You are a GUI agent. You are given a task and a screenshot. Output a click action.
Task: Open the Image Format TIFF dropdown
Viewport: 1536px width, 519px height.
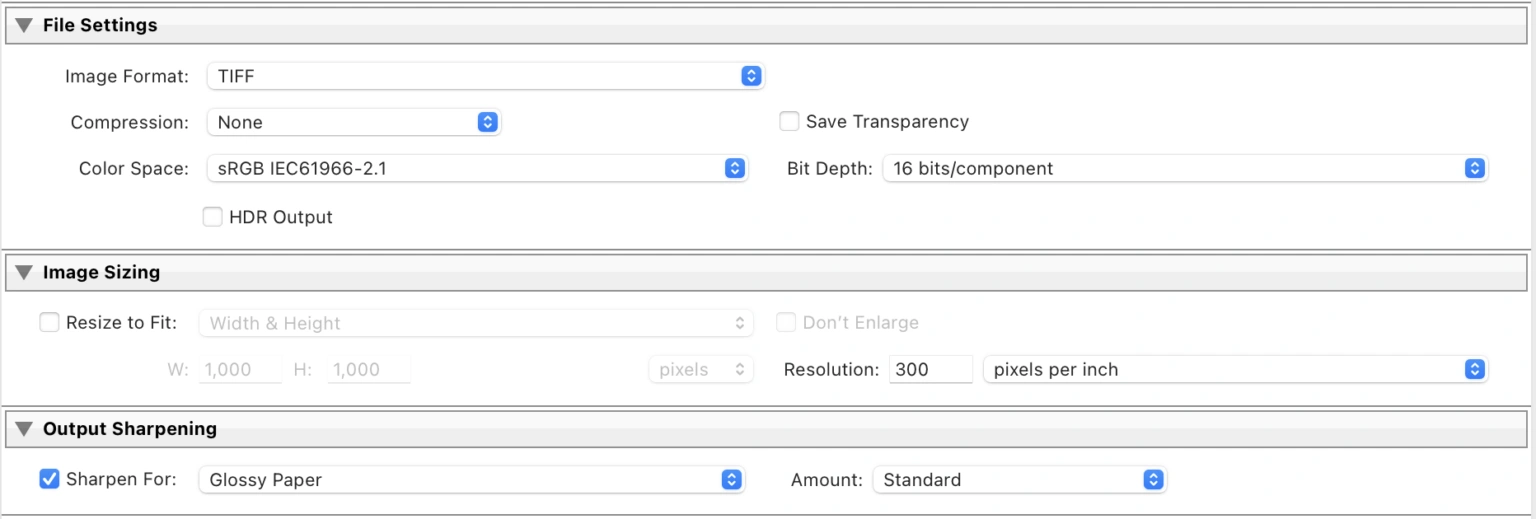click(x=486, y=75)
